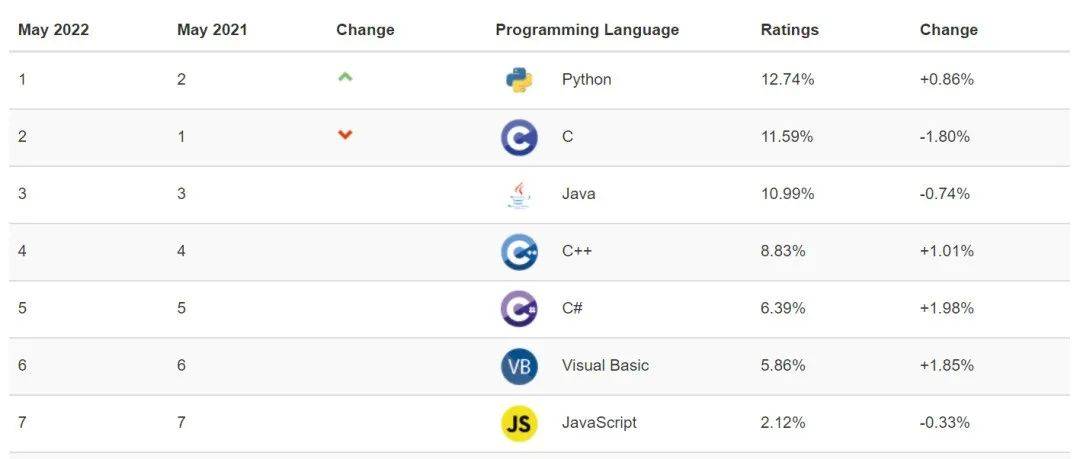Click the Visual Basic language name
Image resolution: width=1080 pixels, height=459 pixels.
(605, 366)
